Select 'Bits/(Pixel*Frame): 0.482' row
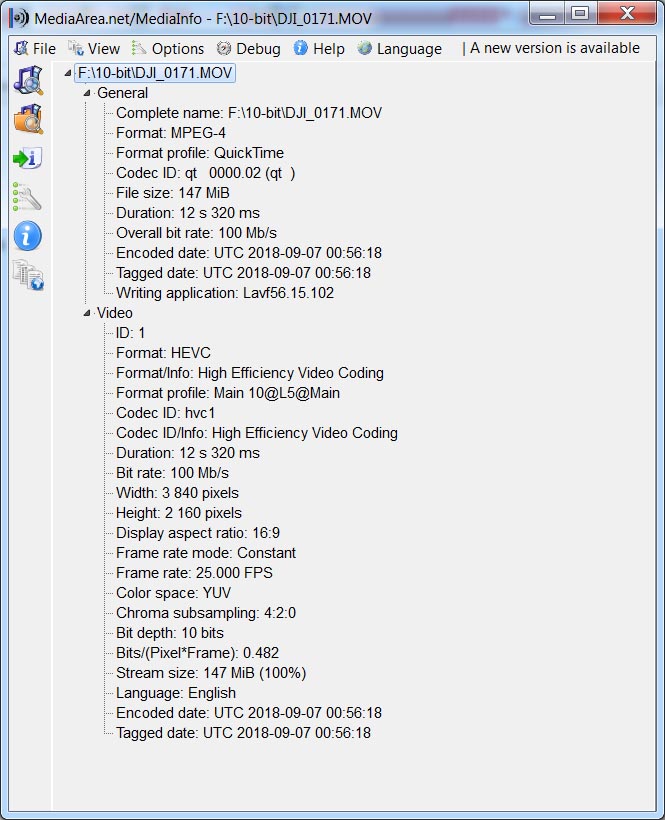The image size is (665, 820). pyautogui.click(x=198, y=653)
